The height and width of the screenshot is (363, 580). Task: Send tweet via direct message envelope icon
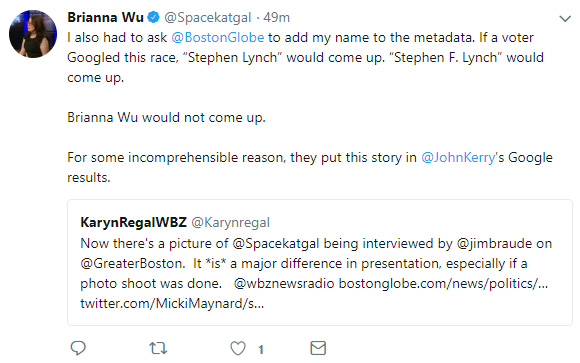[318, 348]
